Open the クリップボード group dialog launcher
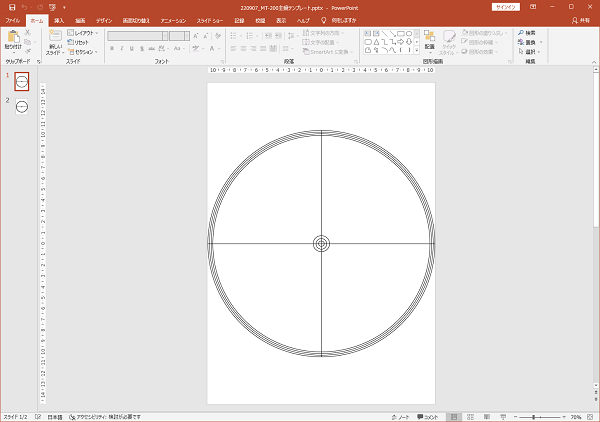The width and height of the screenshot is (600, 422). click(x=39, y=61)
